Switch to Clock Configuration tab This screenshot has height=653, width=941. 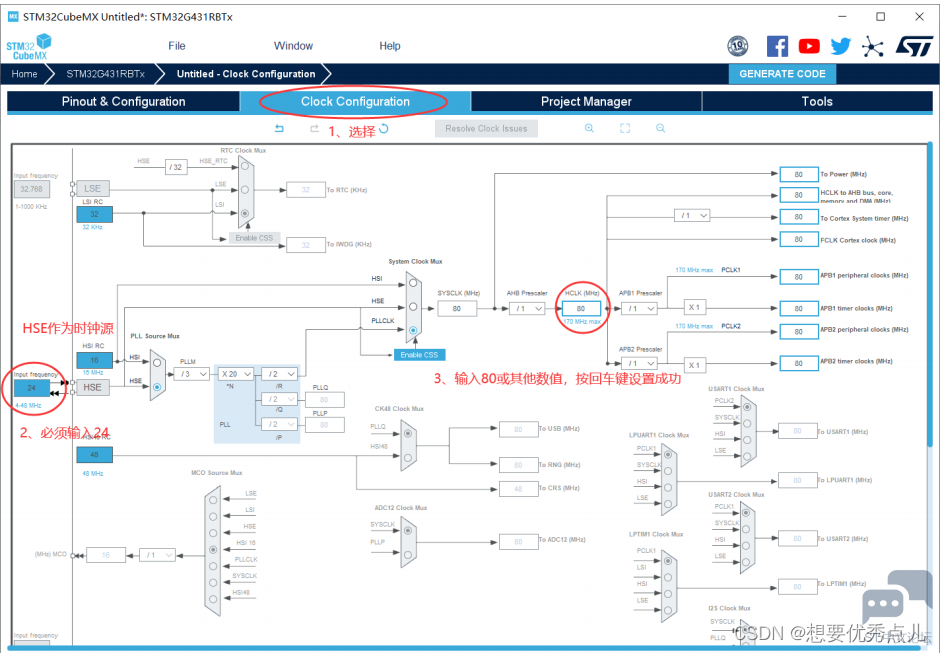click(355, 101)
